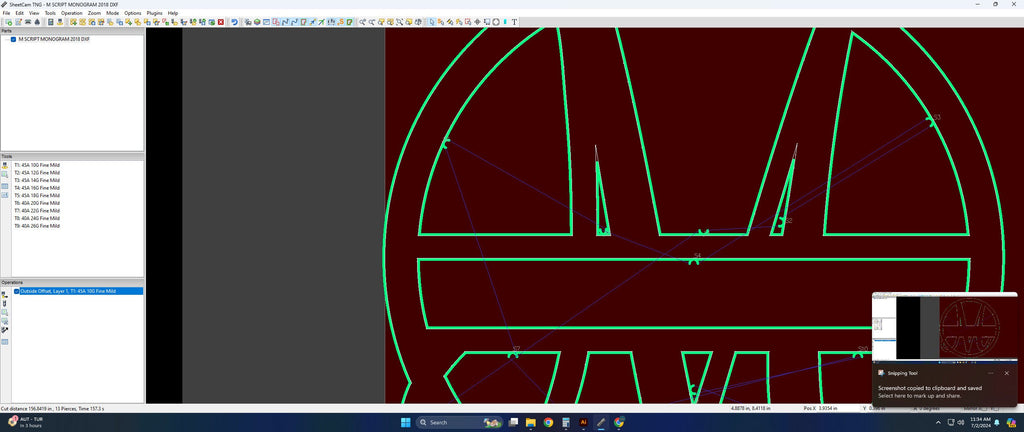
Task: Open the Help menu
Action: click(172, 13)
